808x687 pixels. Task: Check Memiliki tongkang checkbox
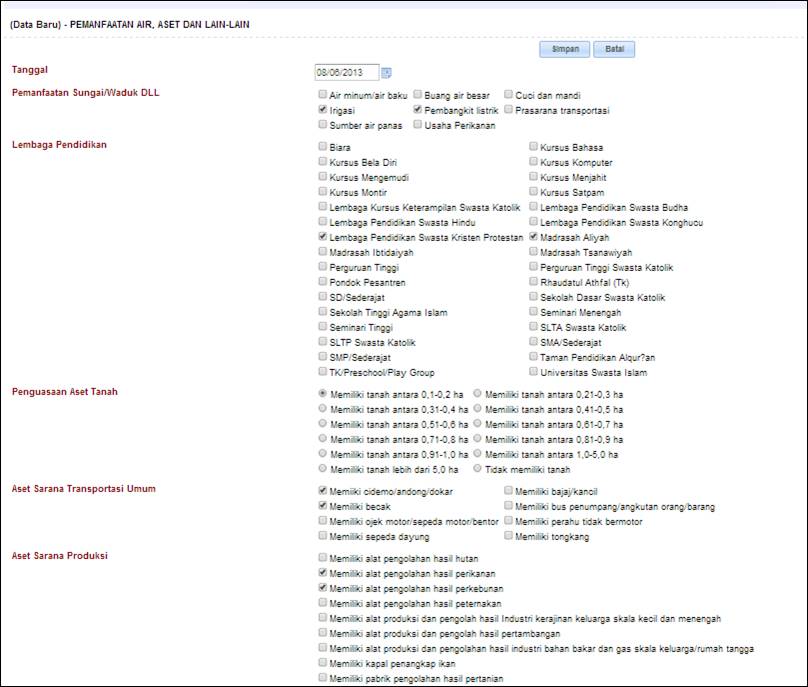(508, 535)
